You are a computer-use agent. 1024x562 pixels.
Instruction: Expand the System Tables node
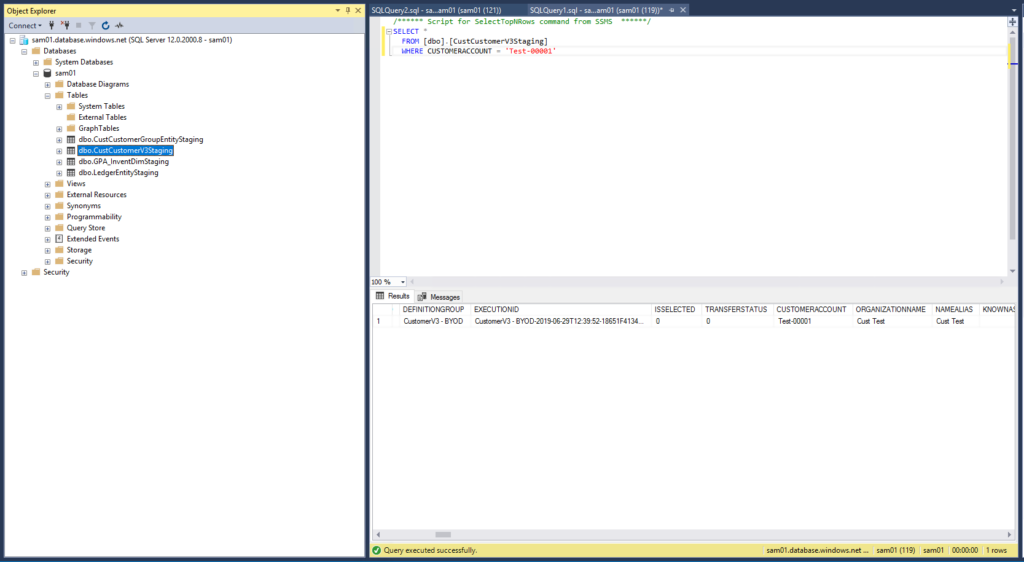[x=59, y=107]
